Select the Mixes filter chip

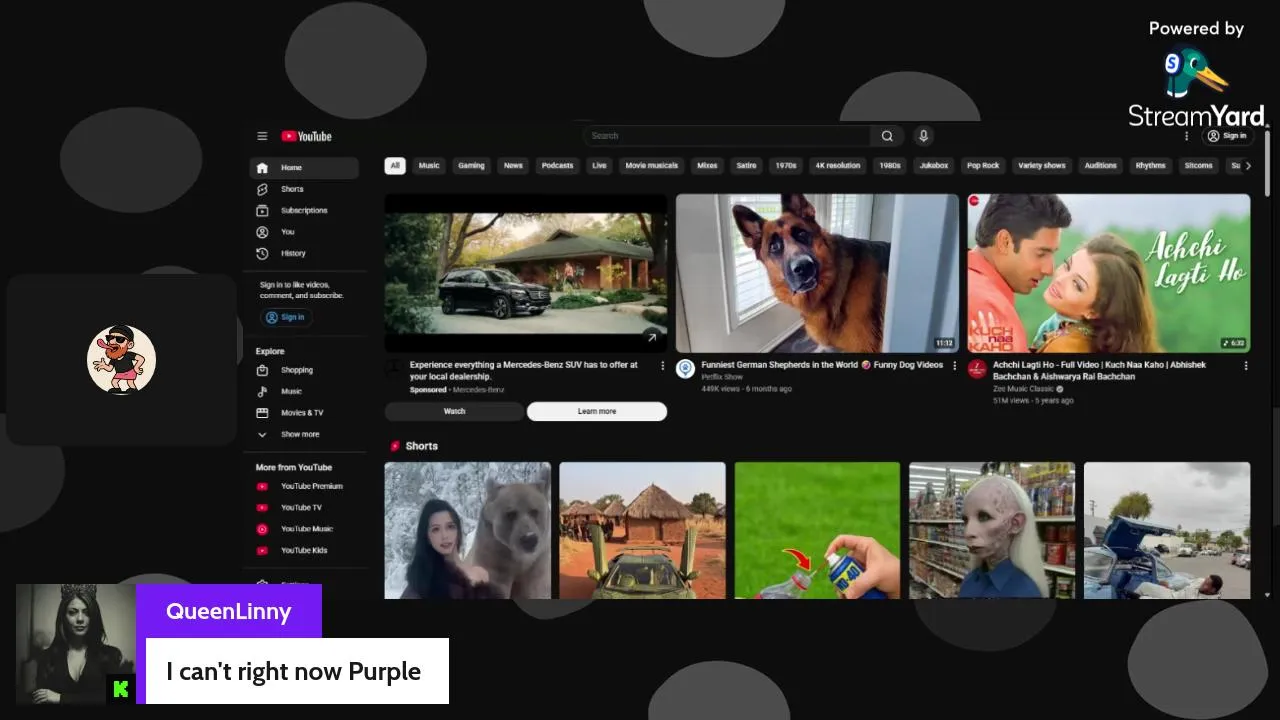coord(707,166)
